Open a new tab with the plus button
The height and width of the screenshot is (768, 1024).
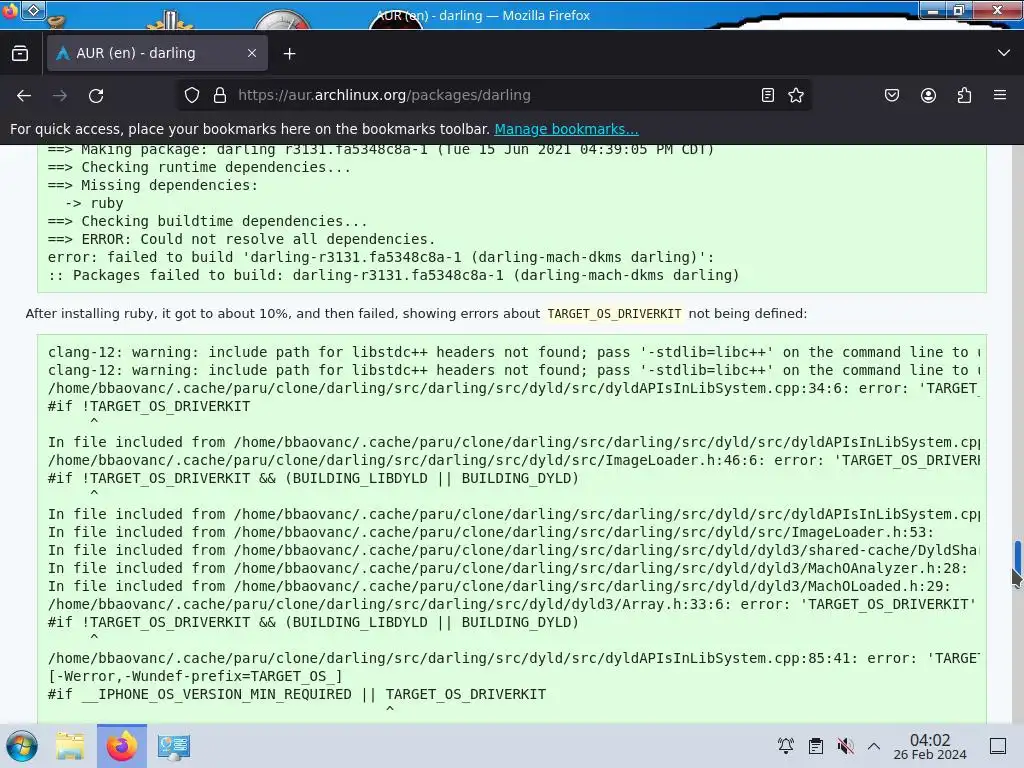coord(289,54)
